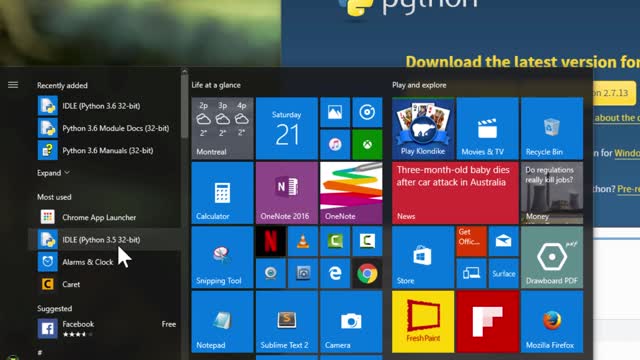Click the Get Office tile
The height and width of the screenshot is (360, 640).
pyautogui.click(x=471, y=241)
